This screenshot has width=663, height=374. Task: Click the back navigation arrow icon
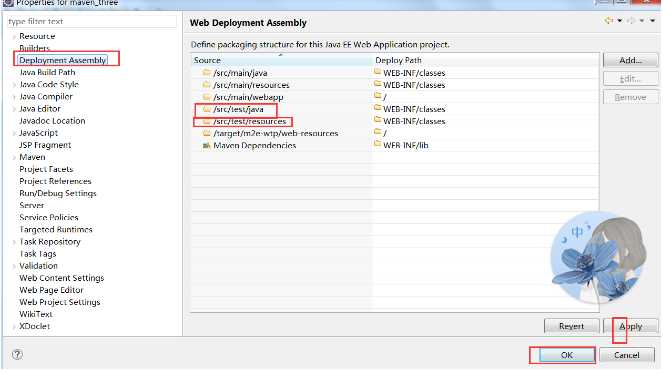[x=608, y=20]
